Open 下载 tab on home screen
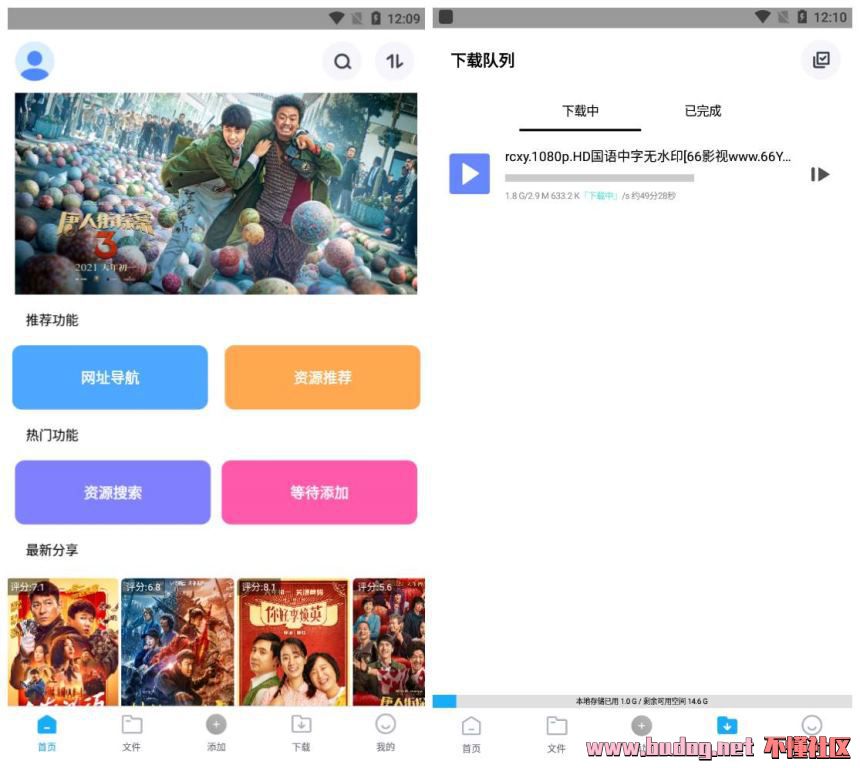The image size is (860, 768). pos(301,733)
